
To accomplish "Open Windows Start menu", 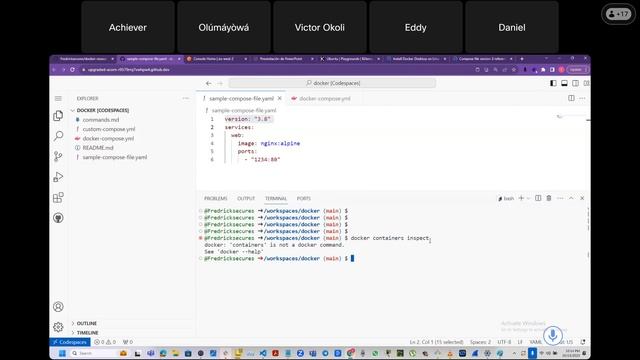I will 62,353.
